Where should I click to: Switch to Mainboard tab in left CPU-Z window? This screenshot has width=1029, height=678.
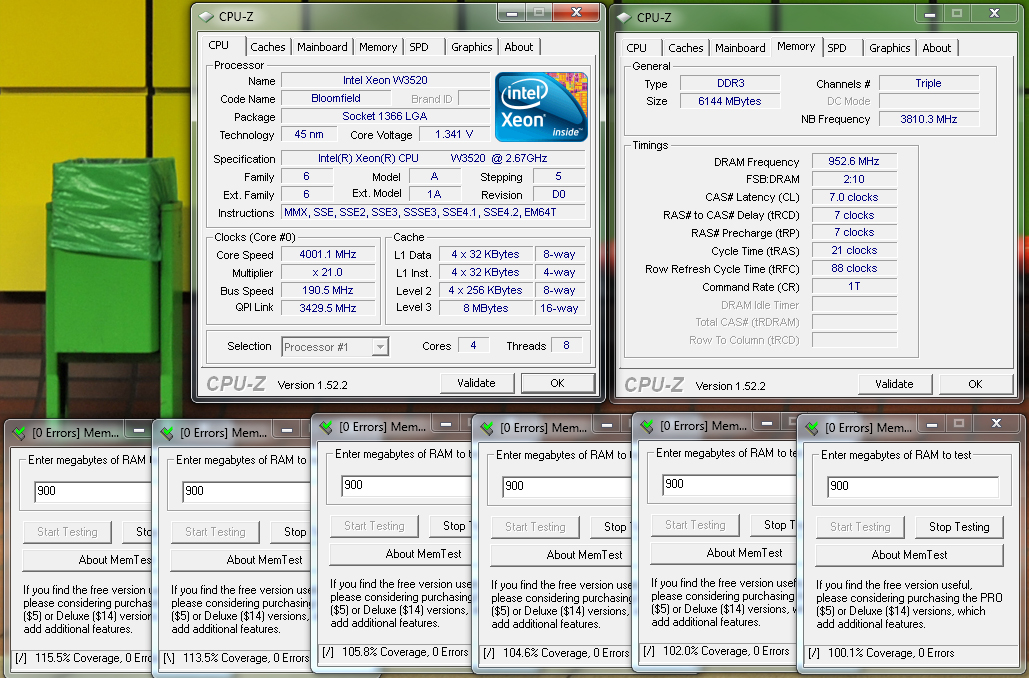tap(322, 47)
